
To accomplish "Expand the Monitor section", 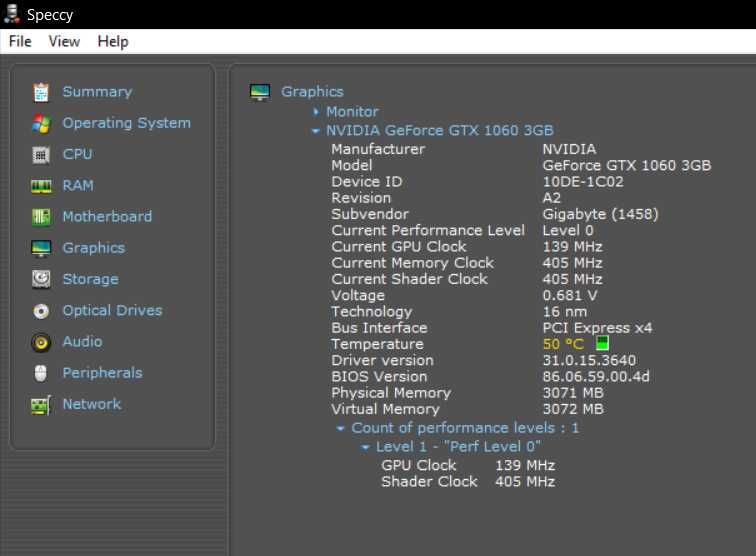I will pyautogui.click(x=316, y=112).
